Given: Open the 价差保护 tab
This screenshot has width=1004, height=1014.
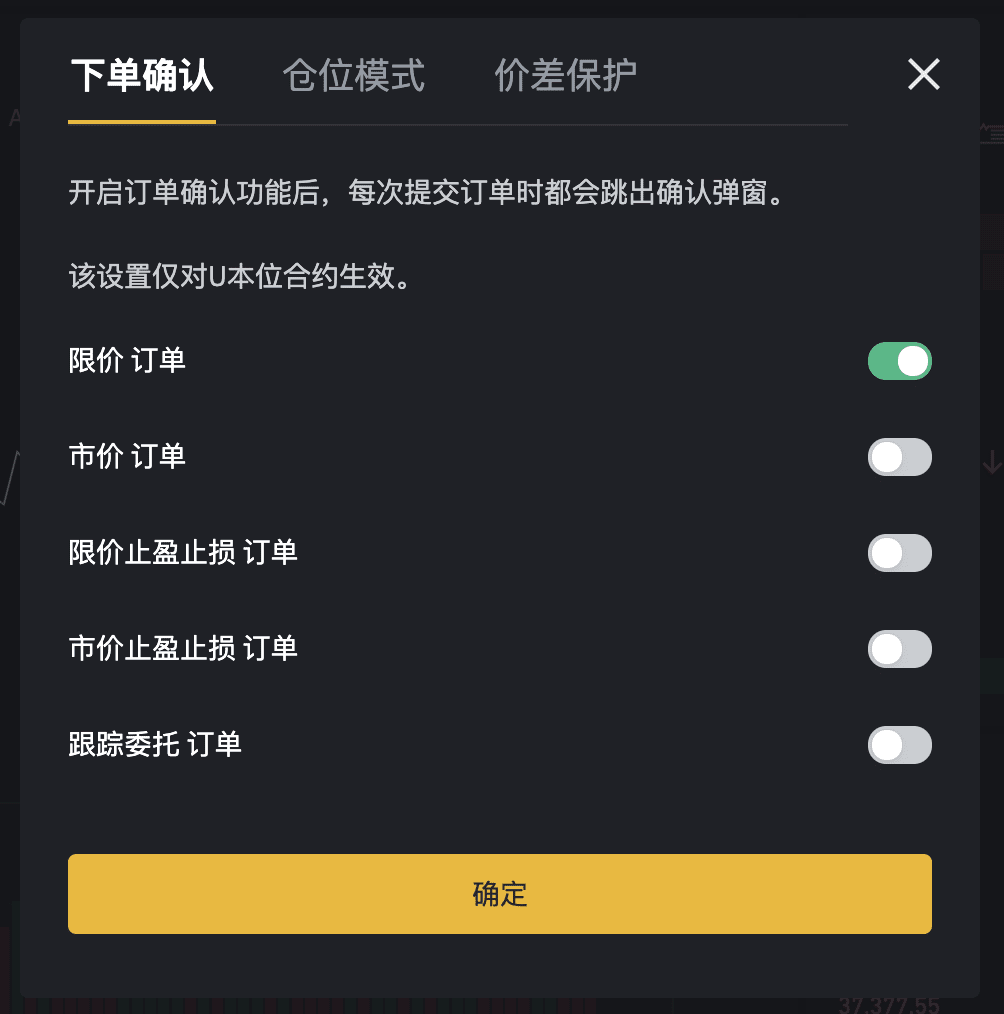Looking at the screenshot, I should point(566,75).
